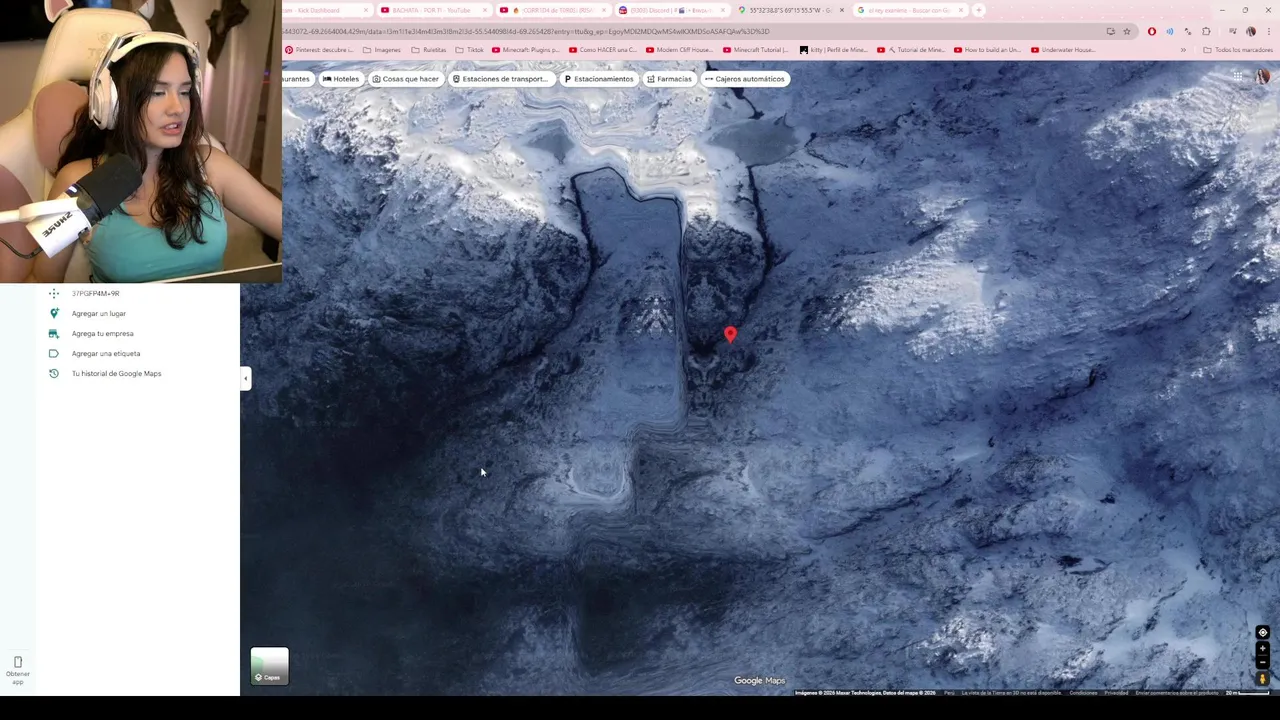Filter by Estaciones de transporte chip
Screen dimensions: 1280x720
pyautogui.click(x=500, y=79)
